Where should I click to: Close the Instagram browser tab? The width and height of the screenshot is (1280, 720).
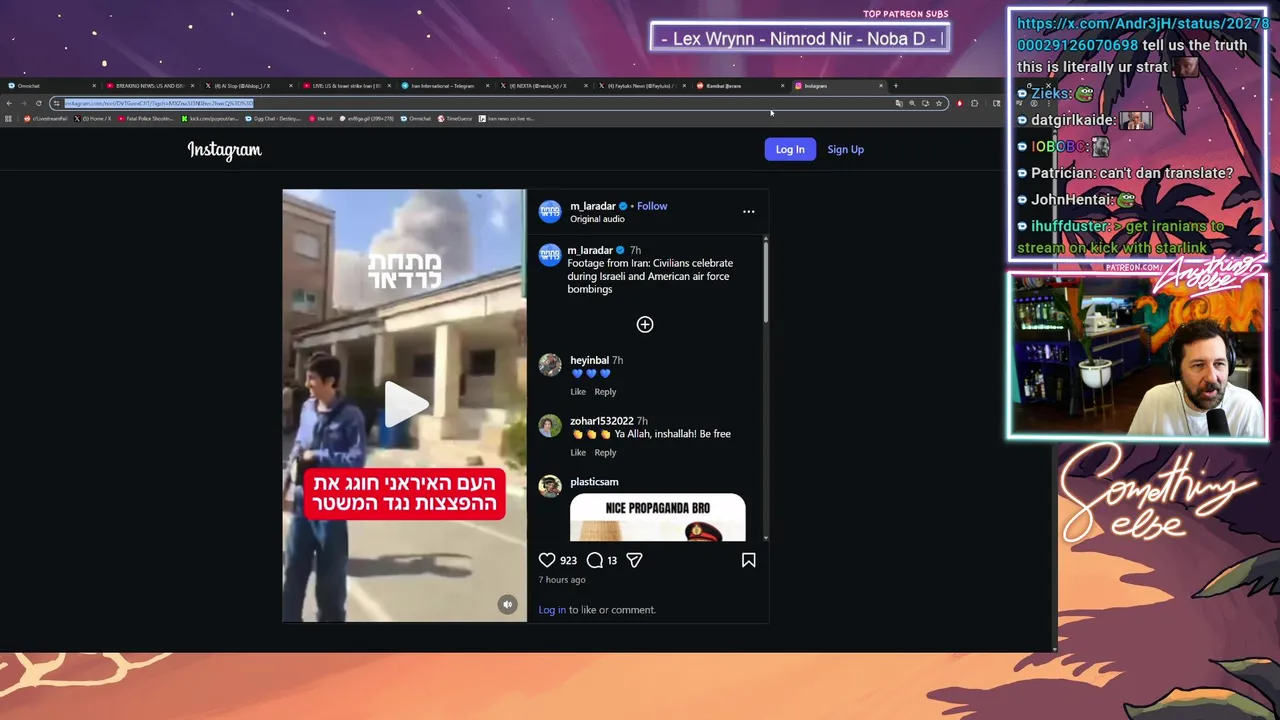[x=881, y=86]
